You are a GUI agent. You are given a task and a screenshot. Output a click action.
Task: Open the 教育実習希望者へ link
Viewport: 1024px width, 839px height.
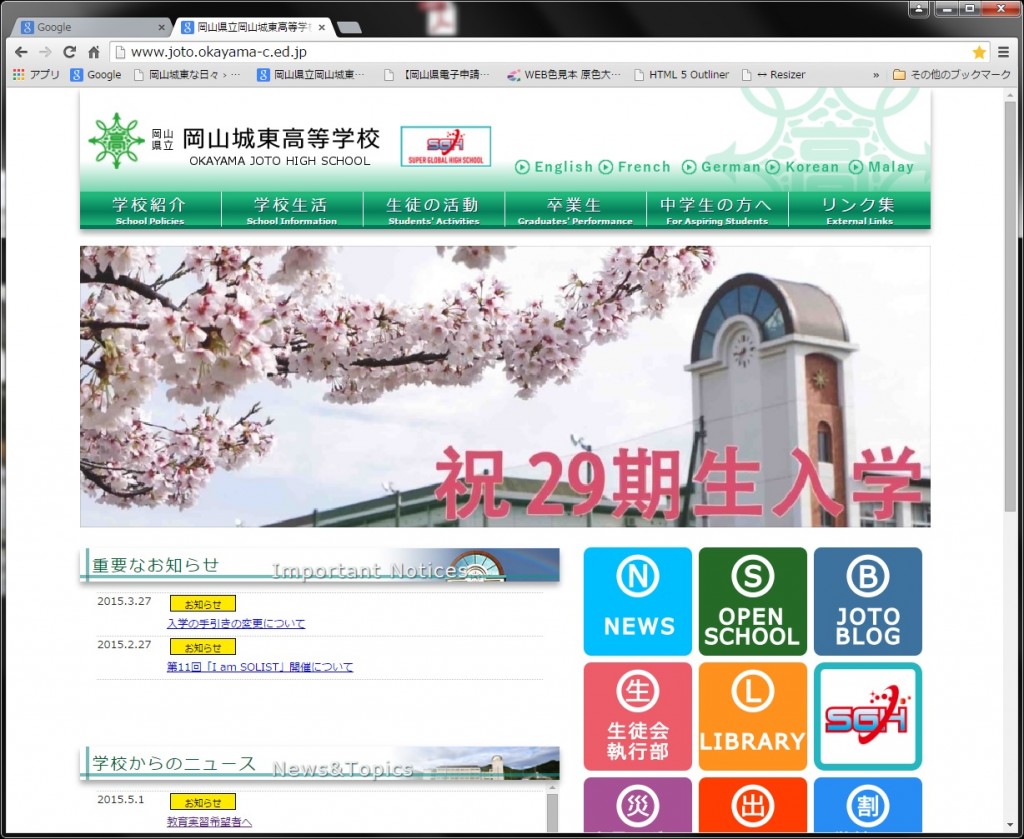[x=209, y=822]
